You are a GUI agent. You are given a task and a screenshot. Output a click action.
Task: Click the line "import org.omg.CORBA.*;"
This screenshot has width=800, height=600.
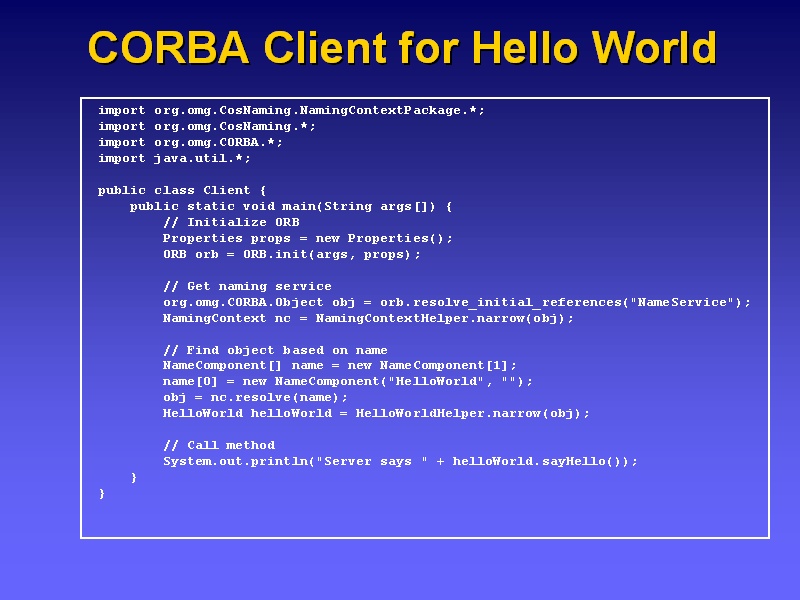click(x=190, y=142)
